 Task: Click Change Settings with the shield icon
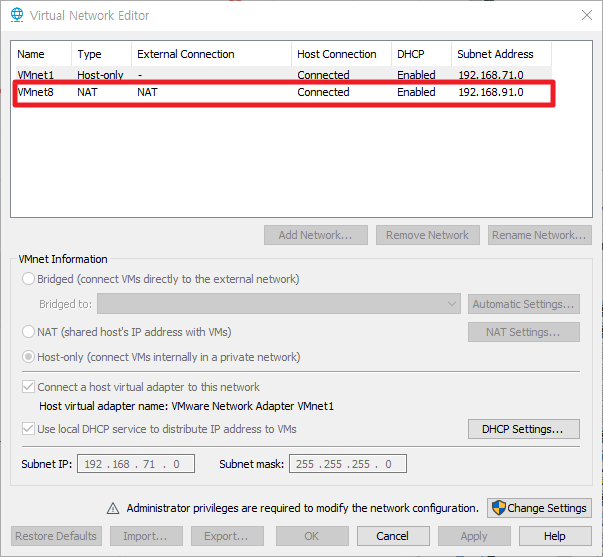point(539,508)
